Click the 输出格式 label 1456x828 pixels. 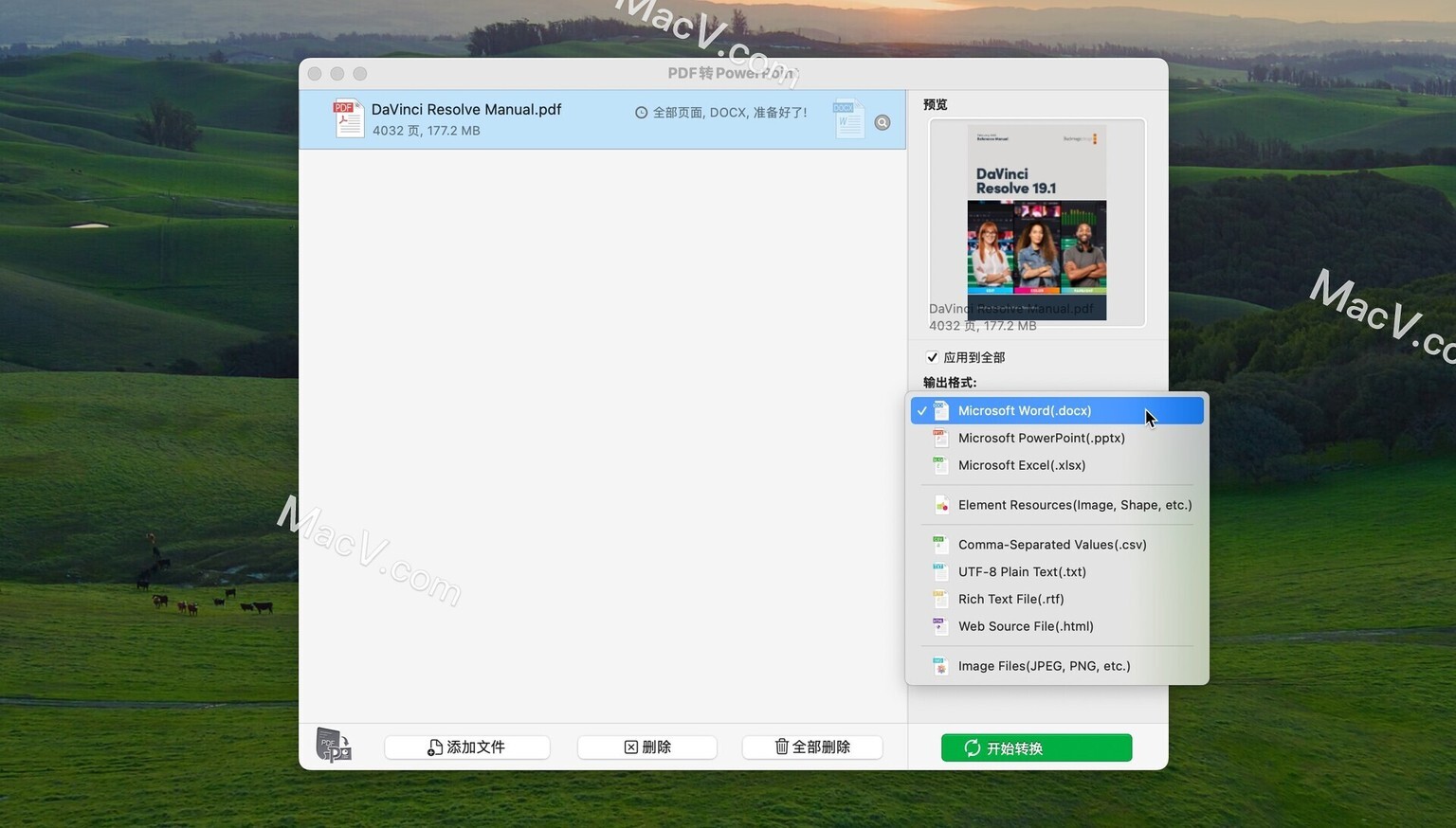coord(950,383)
